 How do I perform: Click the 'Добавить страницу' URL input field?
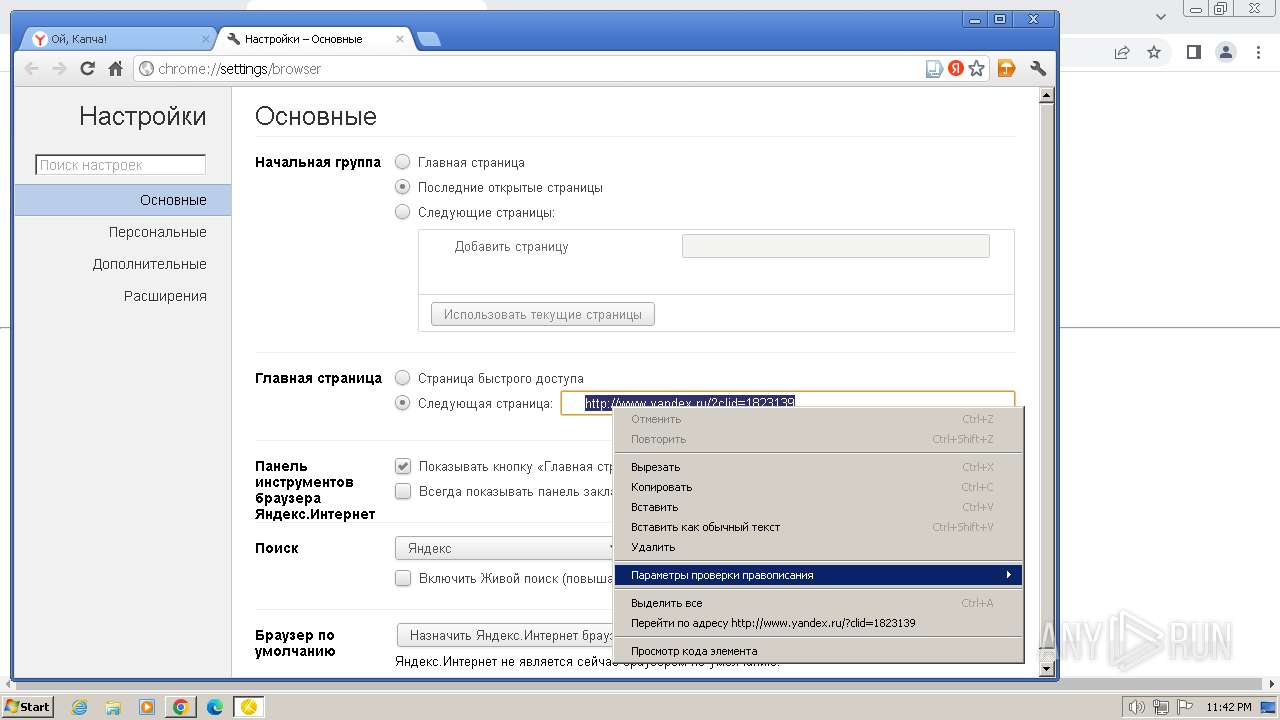click(836, 246)
